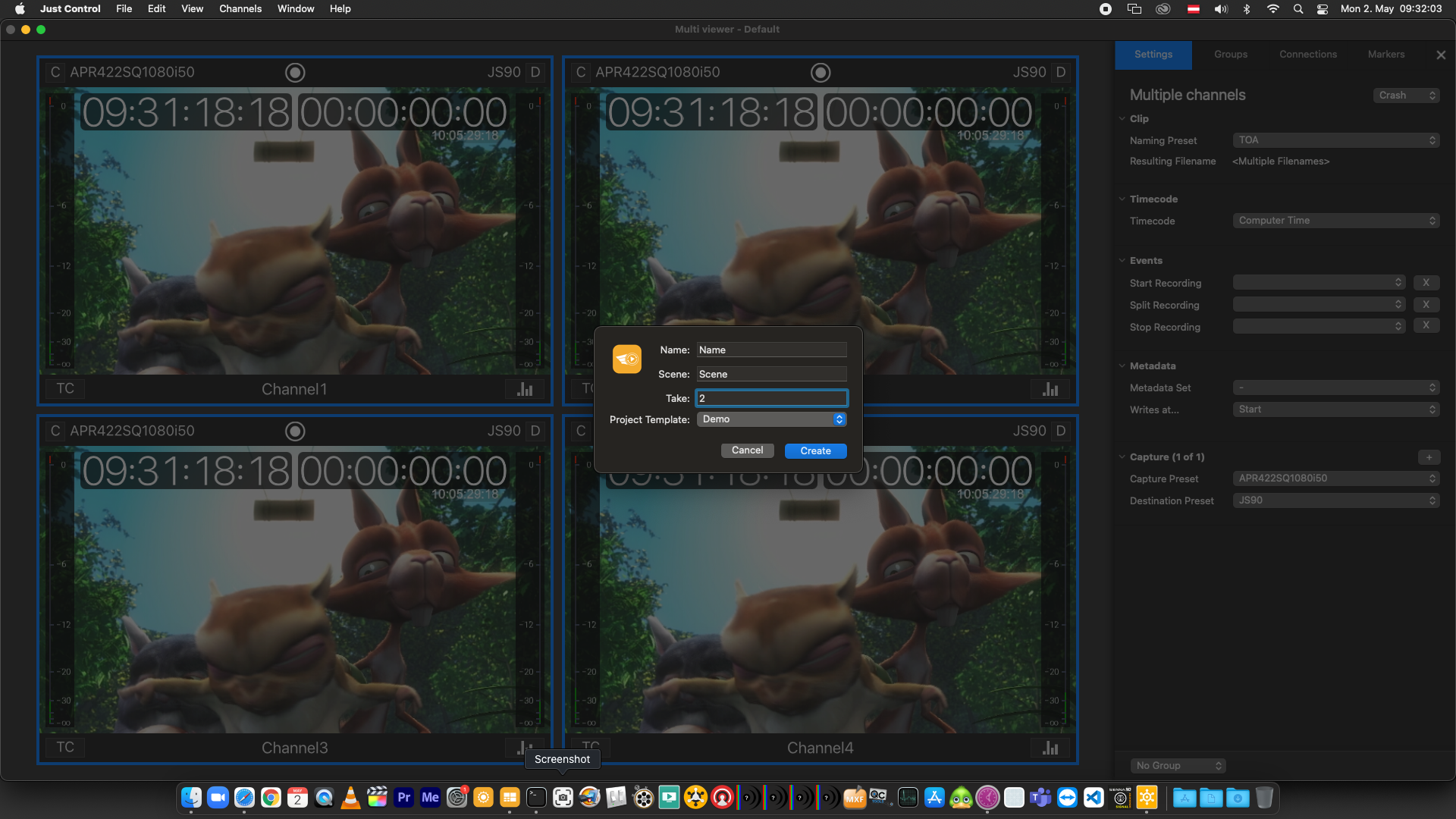The image size is (1456, 819).
Task: Launch Final Cut Pro from the dock
Action: point(377,798)
